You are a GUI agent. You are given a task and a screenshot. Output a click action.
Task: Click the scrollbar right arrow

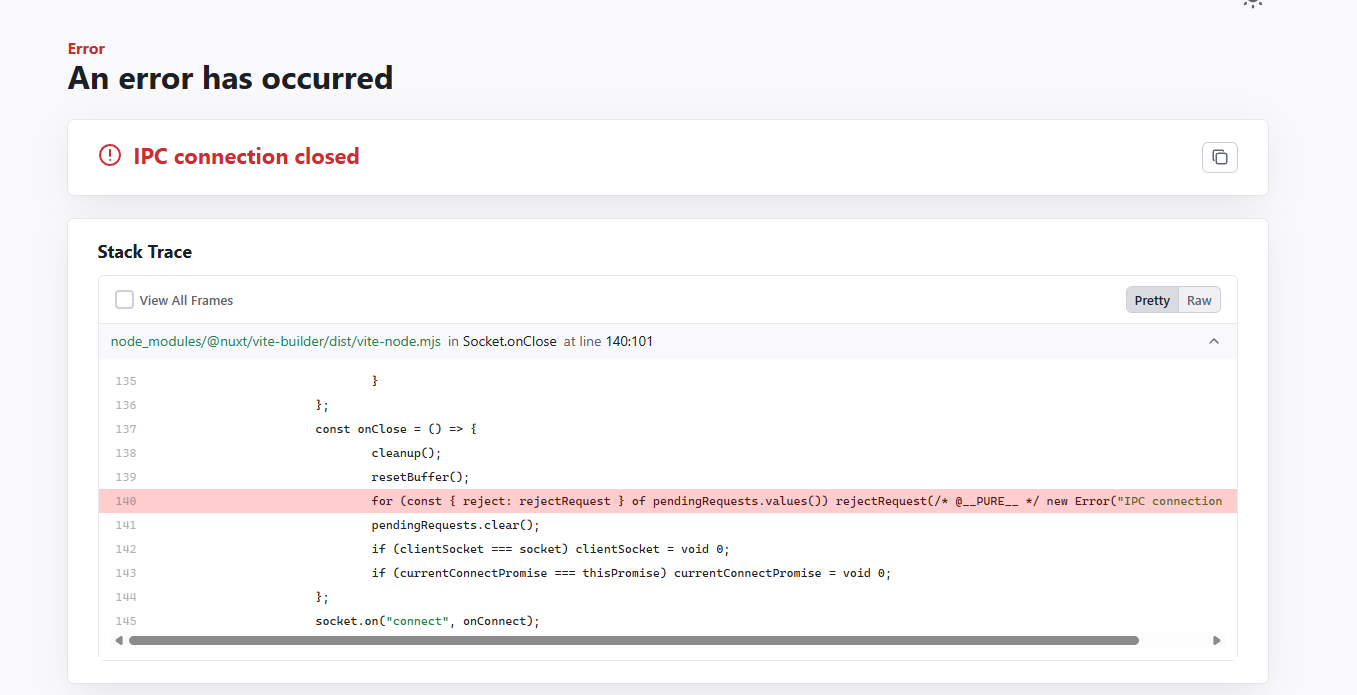(x=1217, y=640)
